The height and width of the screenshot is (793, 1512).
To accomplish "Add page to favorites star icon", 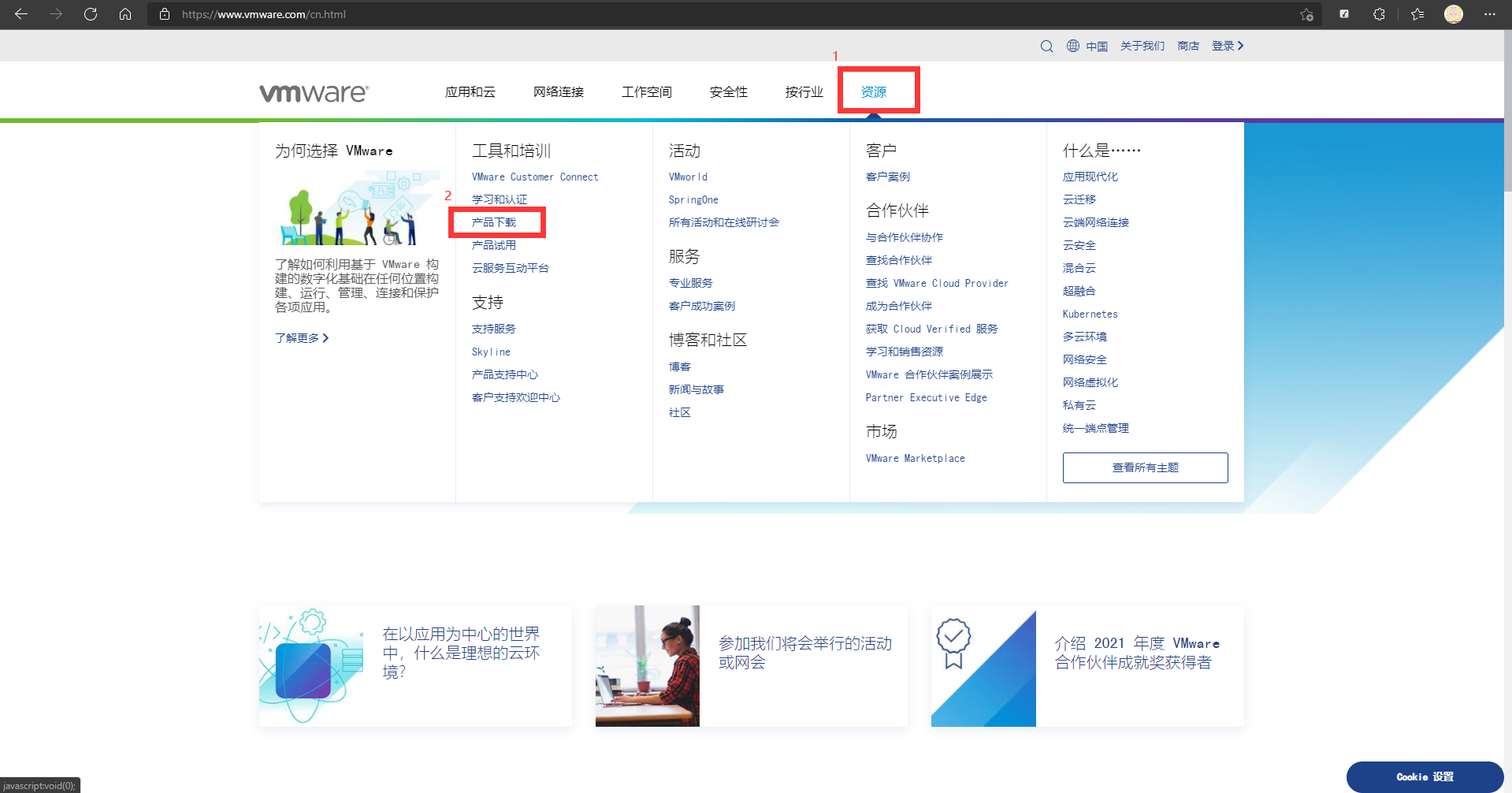I will coord(1306,14).
